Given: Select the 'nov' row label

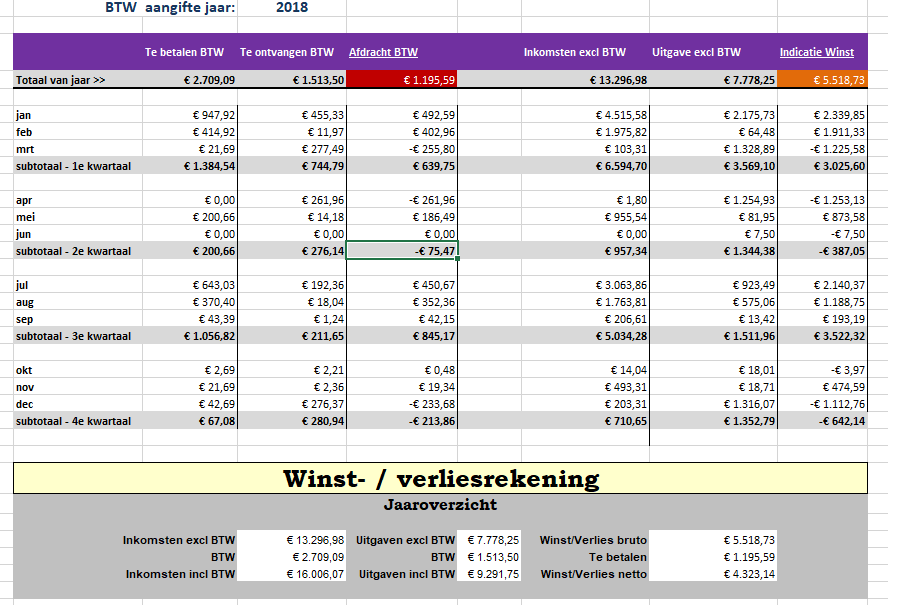Looking at the screenshot, I should tap(25, 387).
